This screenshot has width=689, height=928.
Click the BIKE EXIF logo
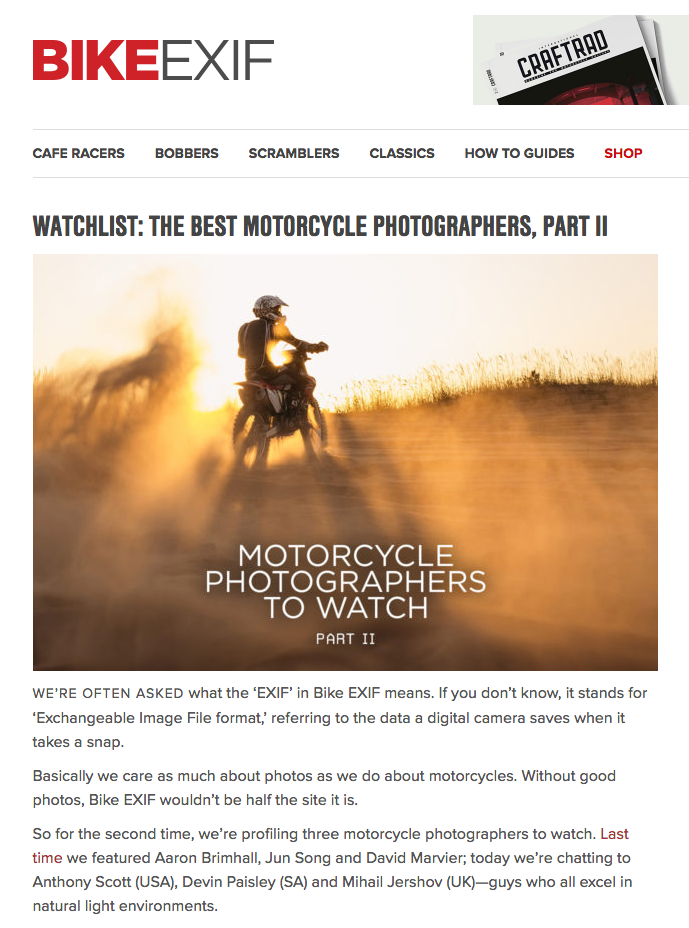(153, 60)
